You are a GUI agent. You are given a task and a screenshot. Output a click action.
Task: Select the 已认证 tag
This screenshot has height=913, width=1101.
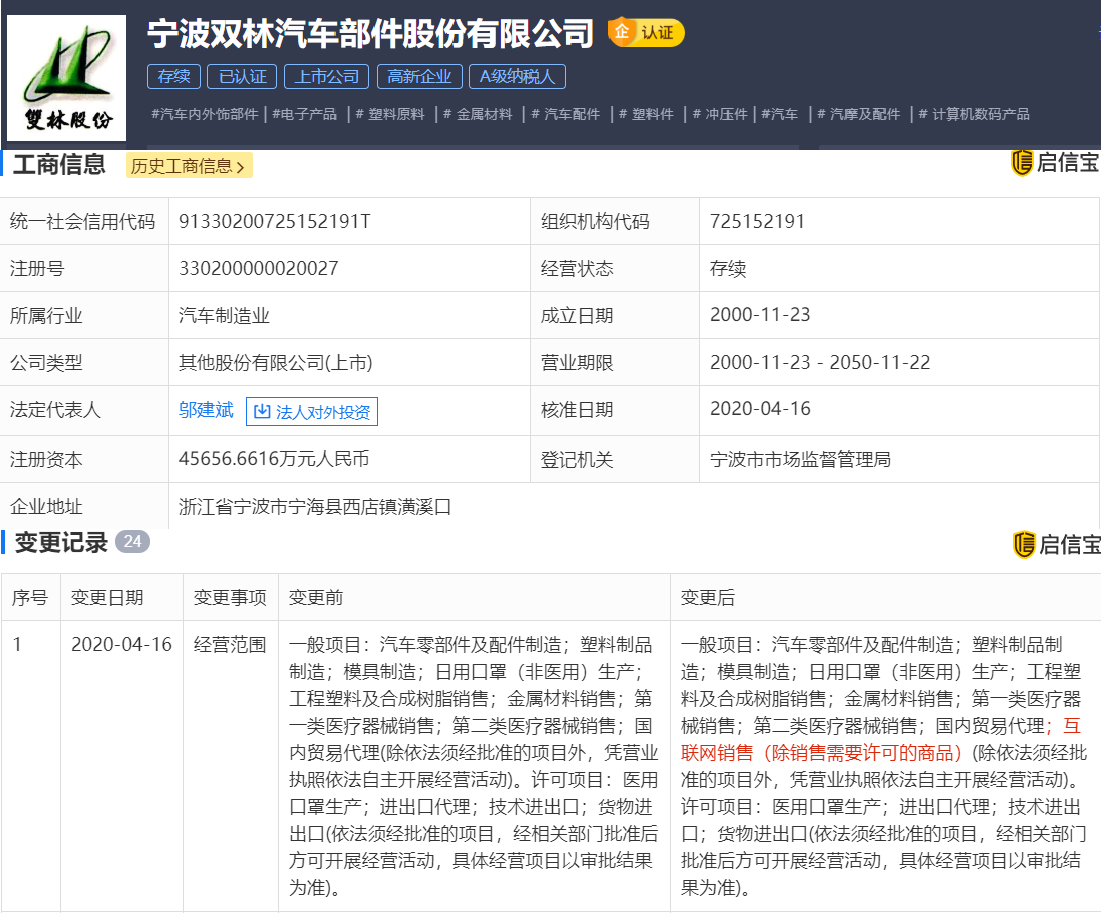tap(242, 77)
